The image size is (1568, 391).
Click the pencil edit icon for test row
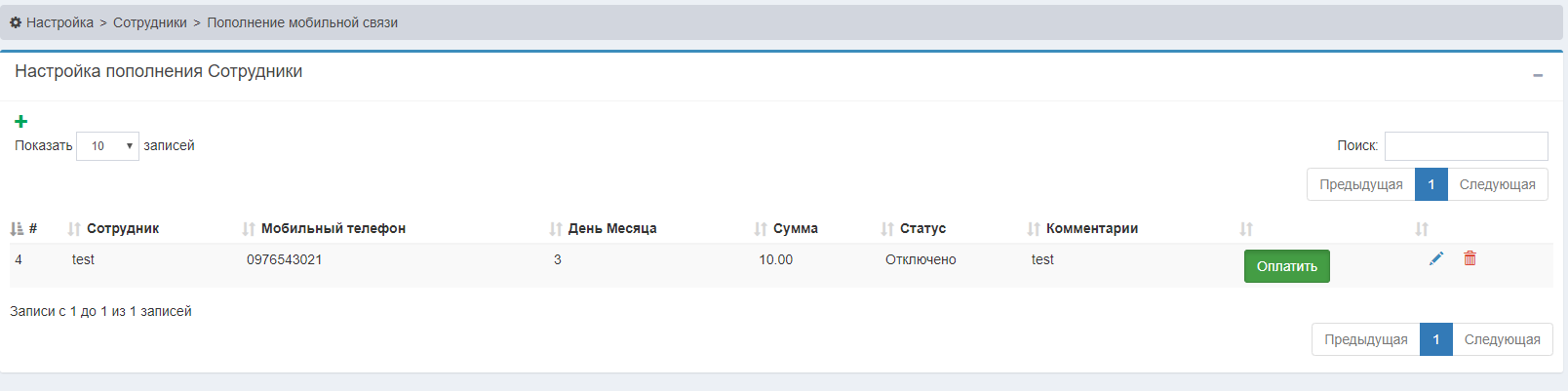(x=1435, y=258)
